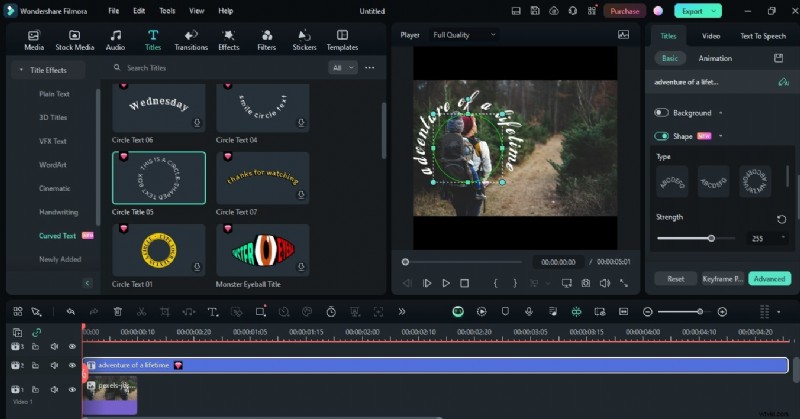The image size is (800, 419).
Task: Take a snapshot with the camera icon
Action: tap(586, 283)
